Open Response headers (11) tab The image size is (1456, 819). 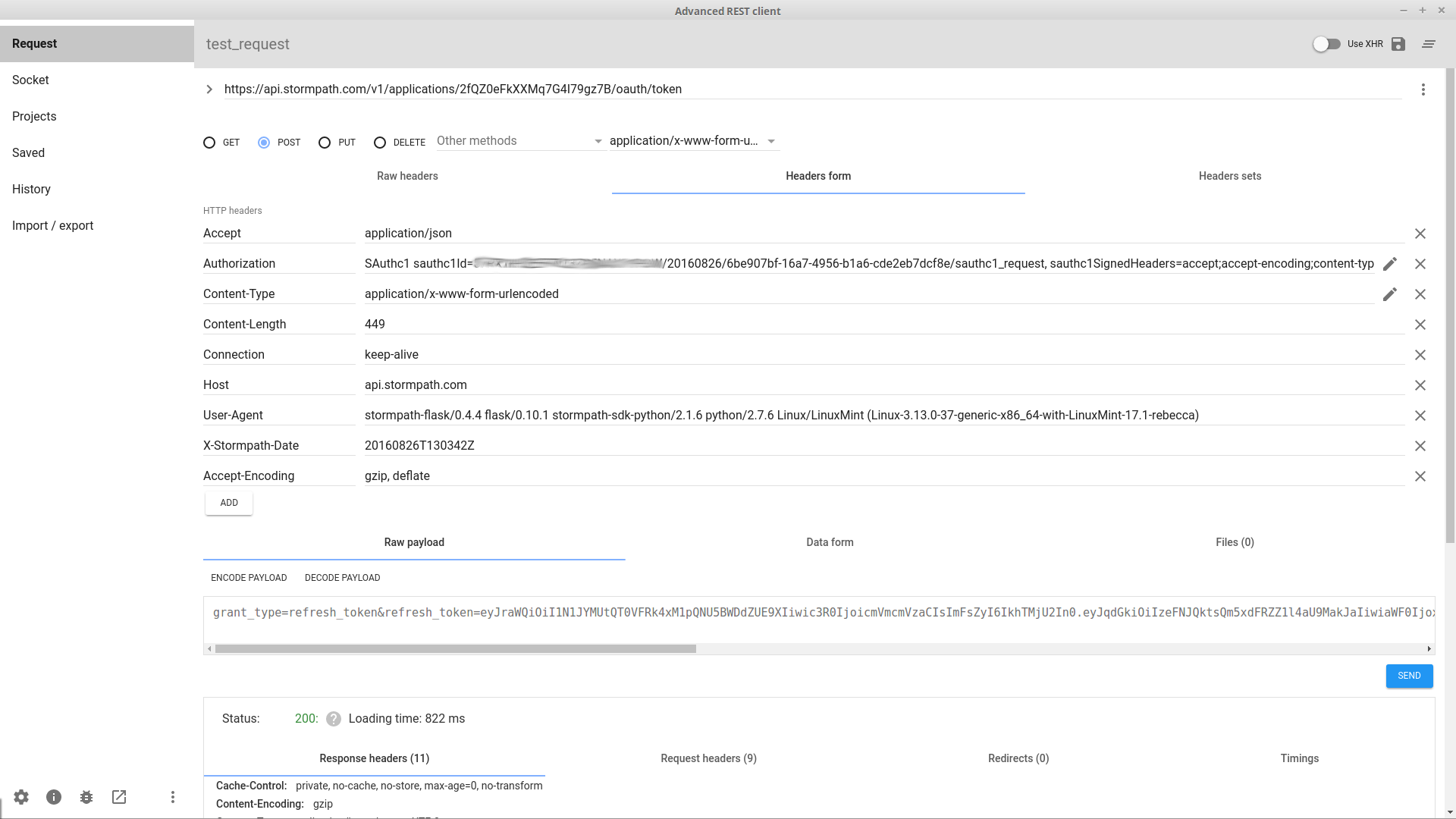(375, 758)
